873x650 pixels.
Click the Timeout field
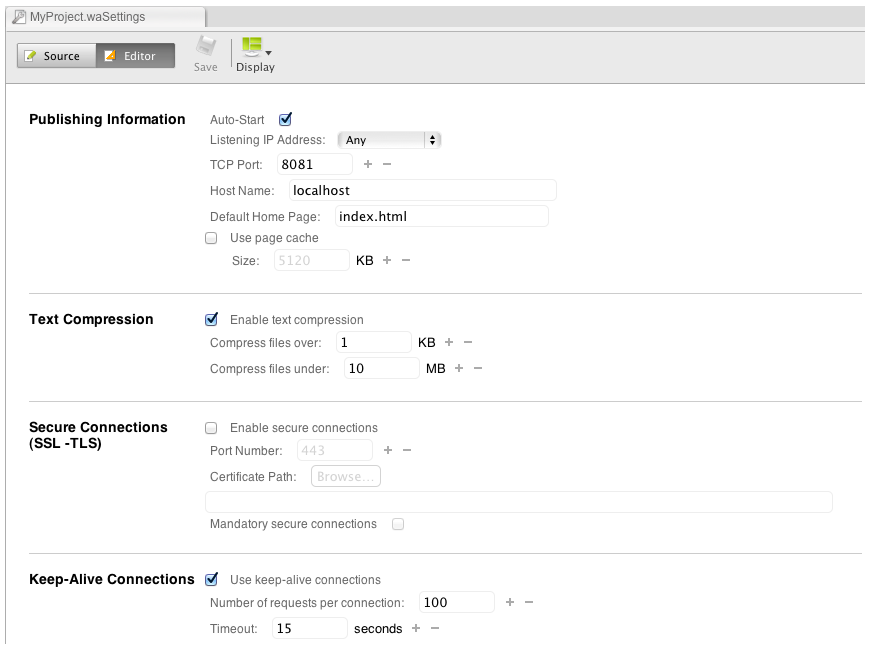(310, 628)
